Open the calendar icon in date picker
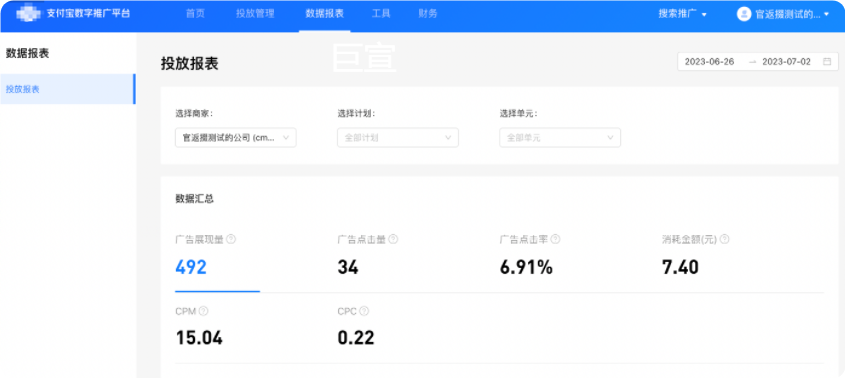The height and width of the screenshot is (378, 845). point(827,61)
